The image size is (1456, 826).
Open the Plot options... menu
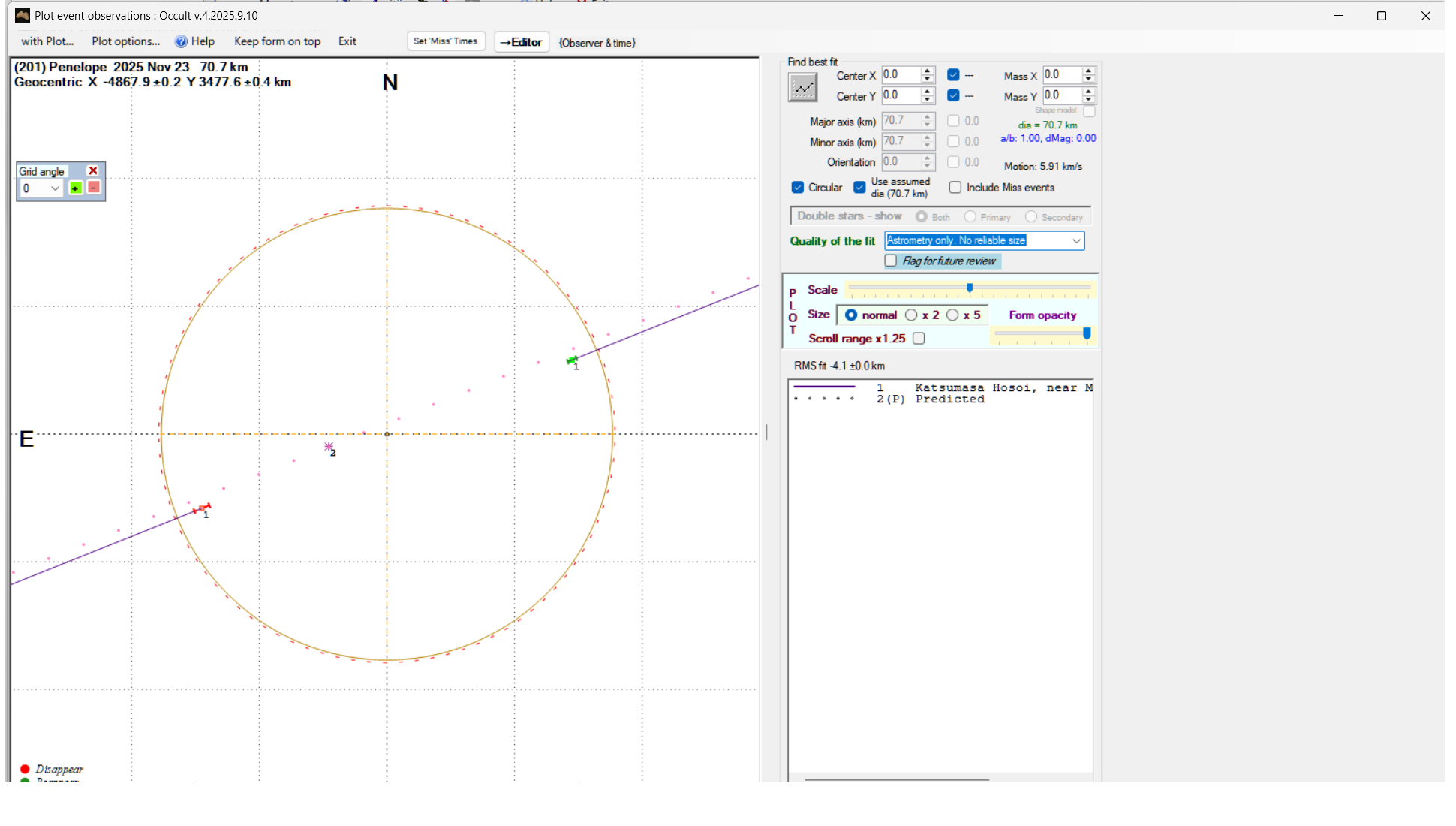125,41
